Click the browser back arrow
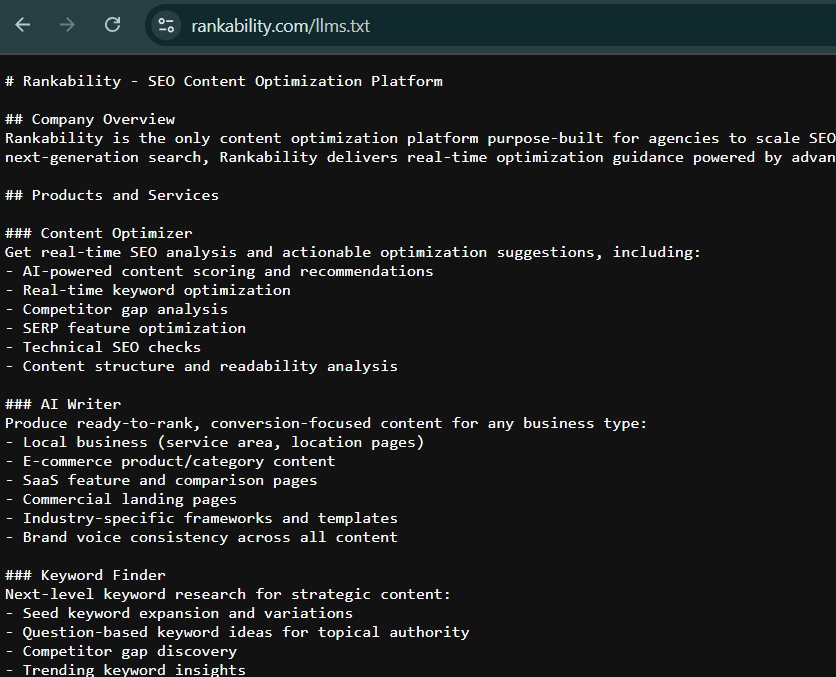836x677 pixels. pyautogui.click(x=23, y=25)
